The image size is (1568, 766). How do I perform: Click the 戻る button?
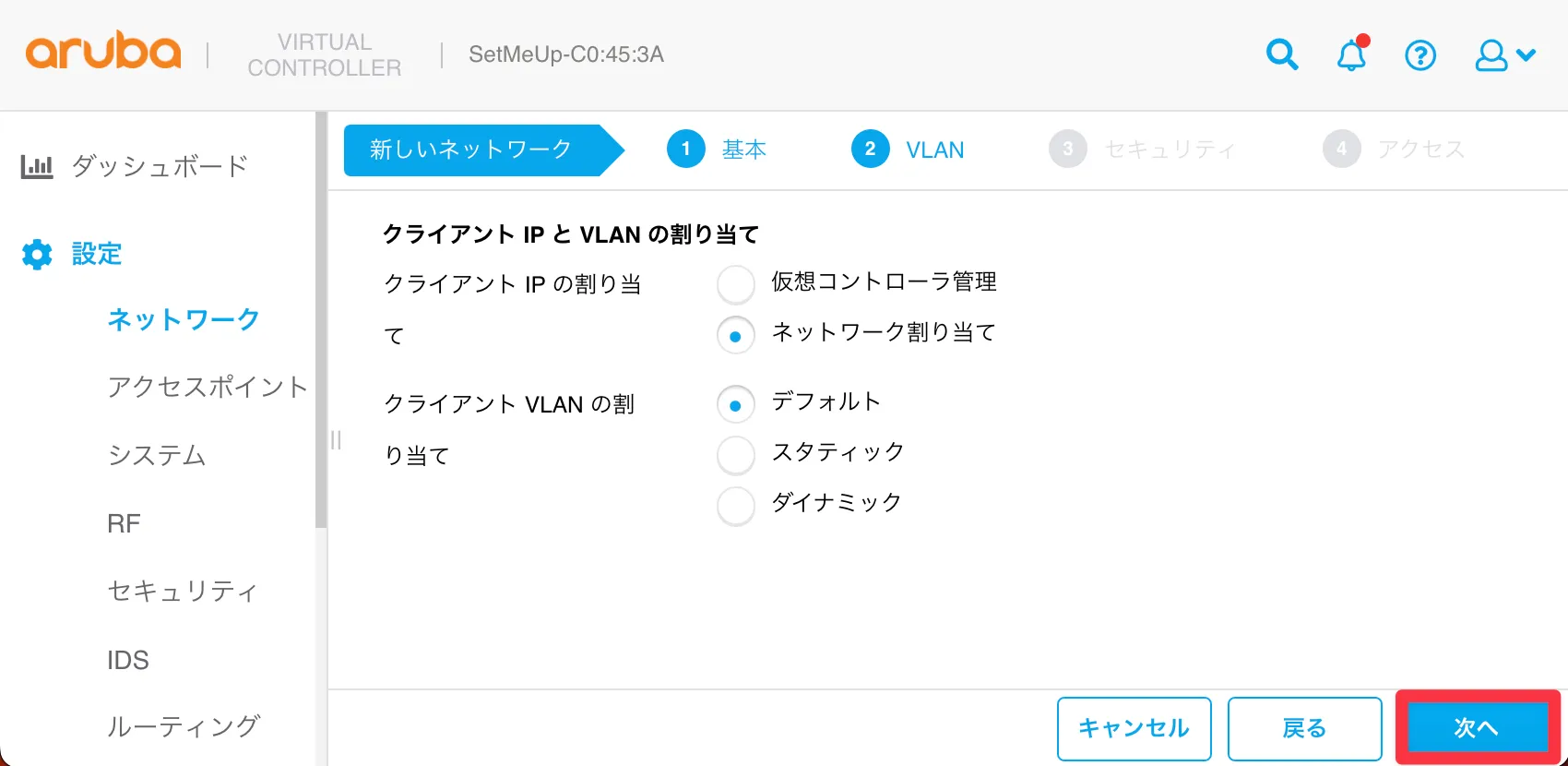pos(1304,728)
